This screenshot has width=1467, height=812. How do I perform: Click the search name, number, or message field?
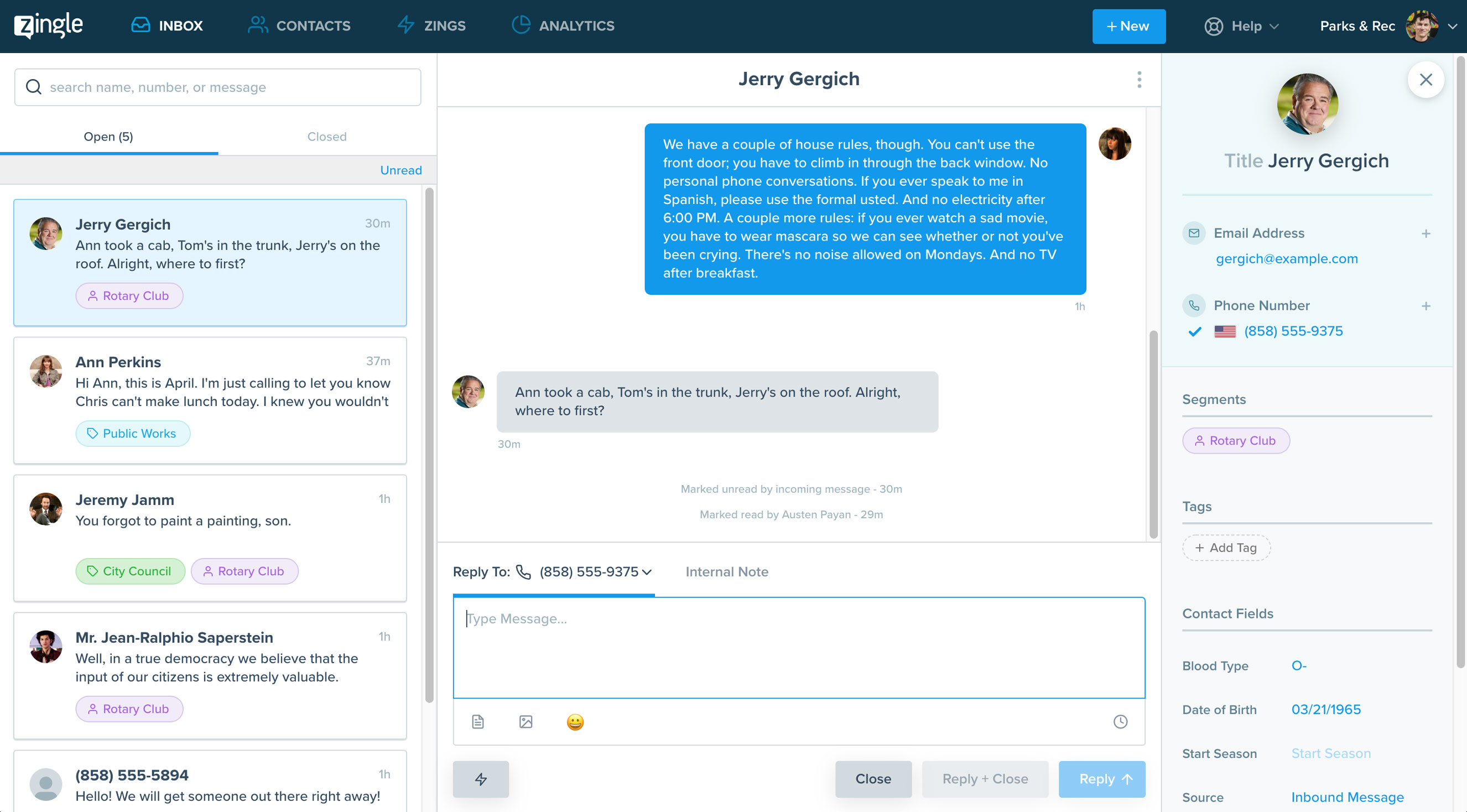(x=217, y=87)
